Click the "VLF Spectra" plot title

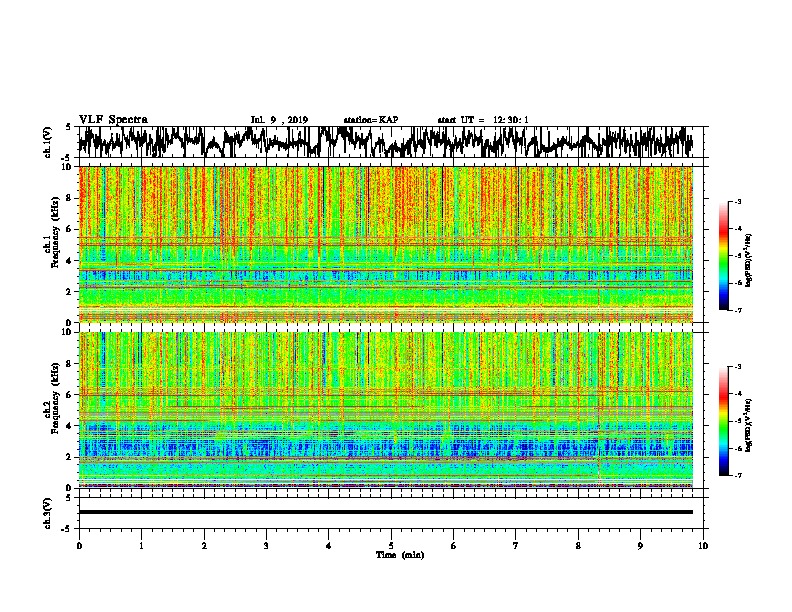coord(113,120)
